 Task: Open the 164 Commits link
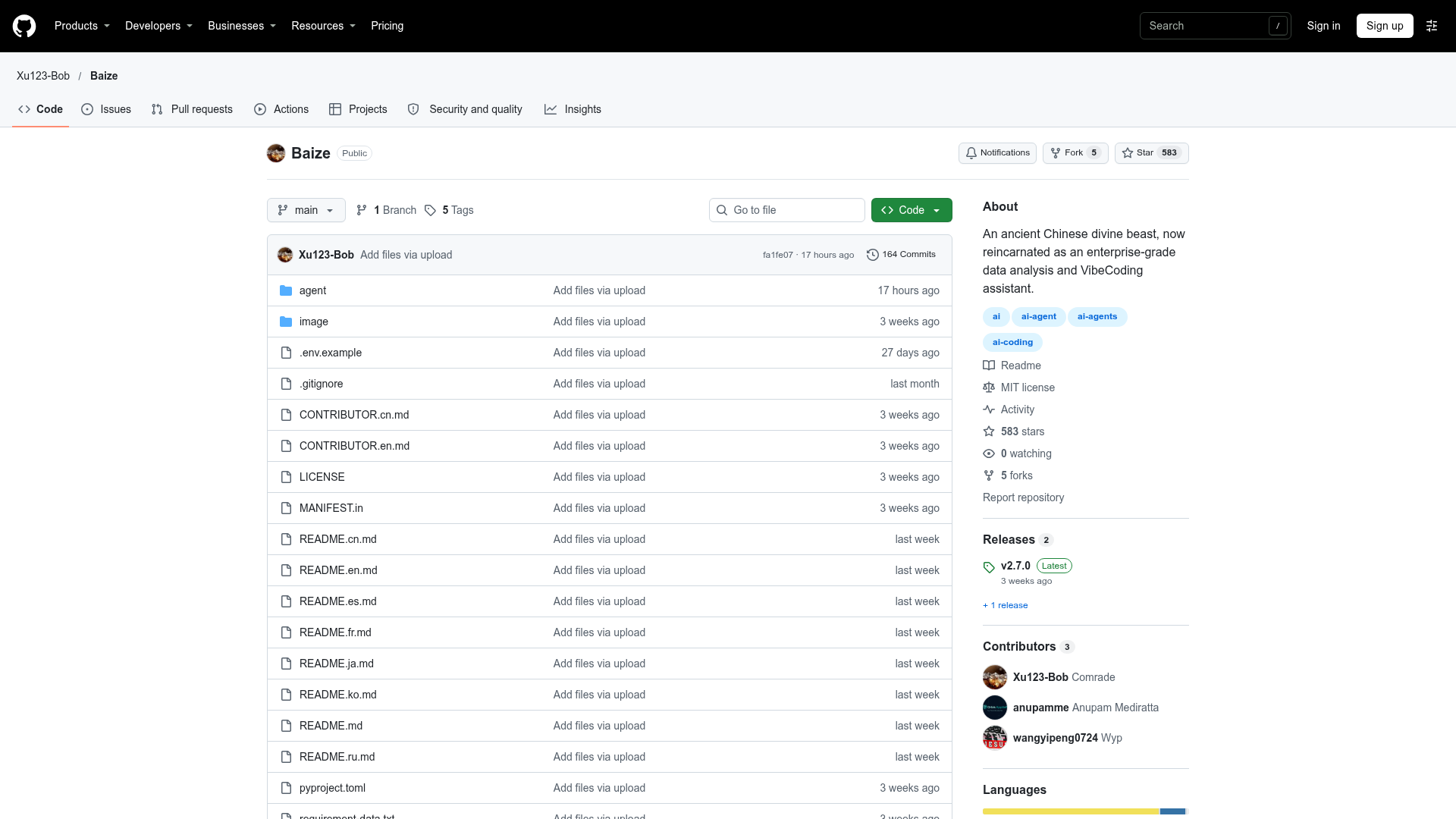click(x=901, y=255)
